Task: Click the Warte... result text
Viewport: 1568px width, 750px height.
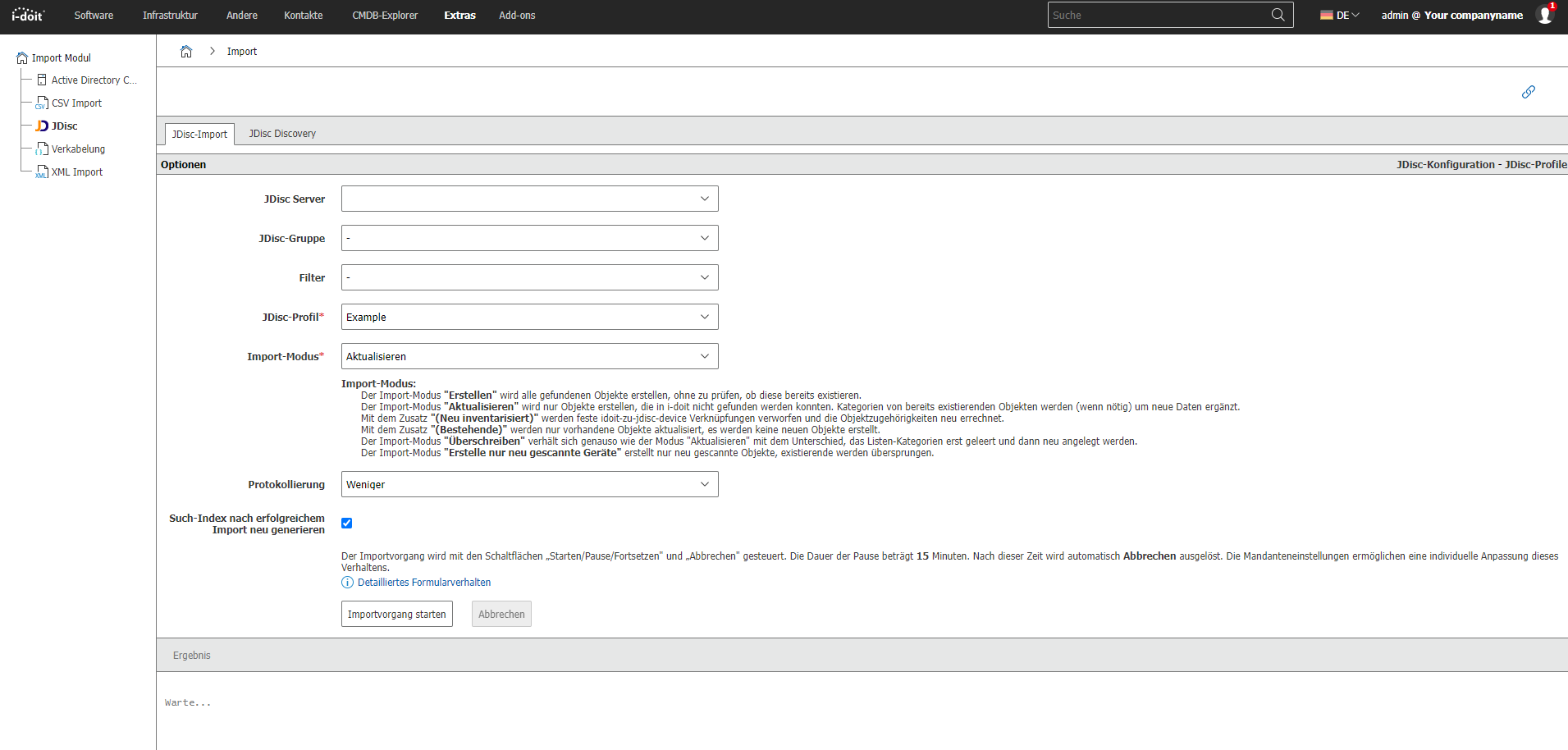Action: click(x=188, y=703)
